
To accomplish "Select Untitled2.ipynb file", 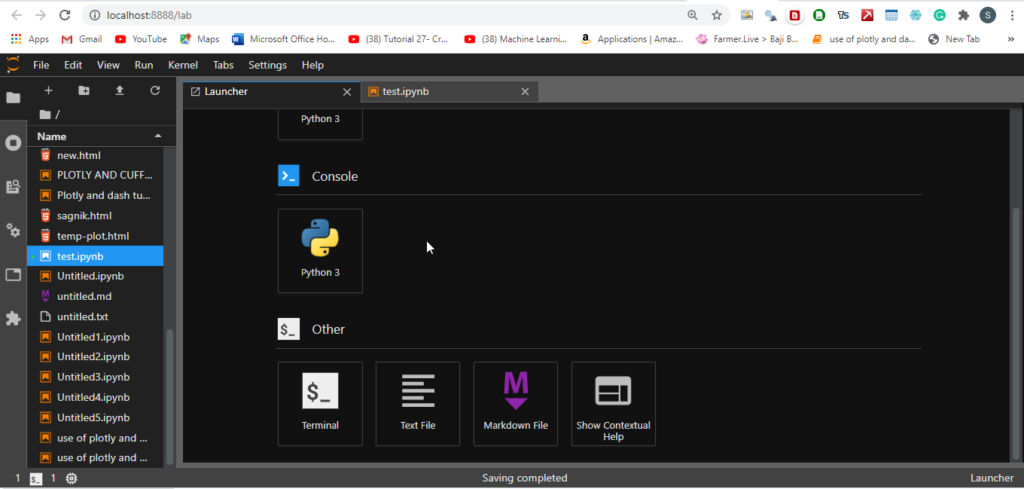I will 95,357.
